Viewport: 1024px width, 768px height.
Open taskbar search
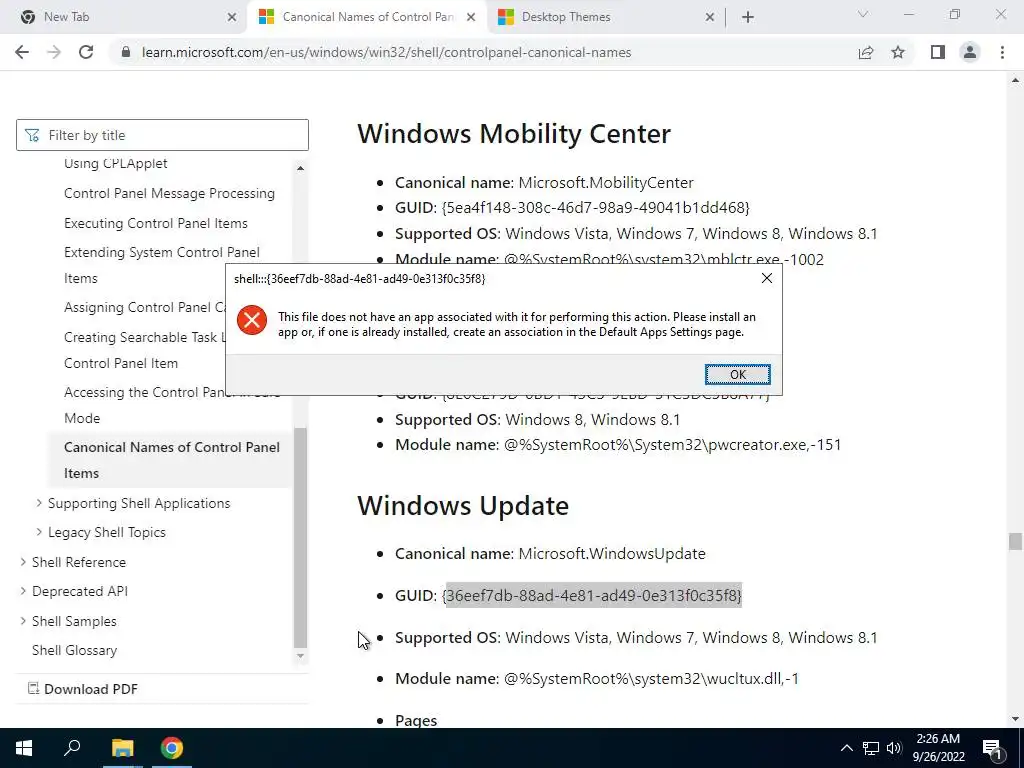72,748
